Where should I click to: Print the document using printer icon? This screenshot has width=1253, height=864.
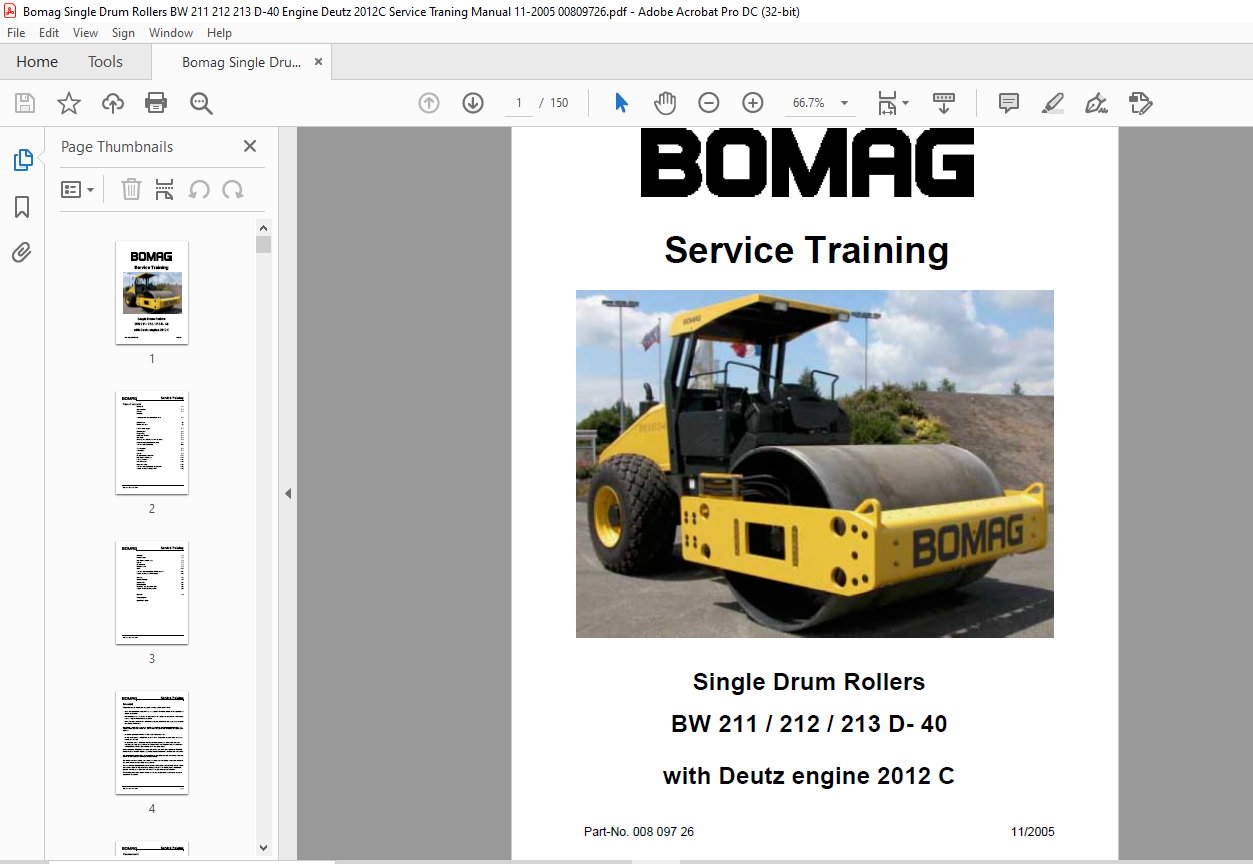(x=156, y=103)
